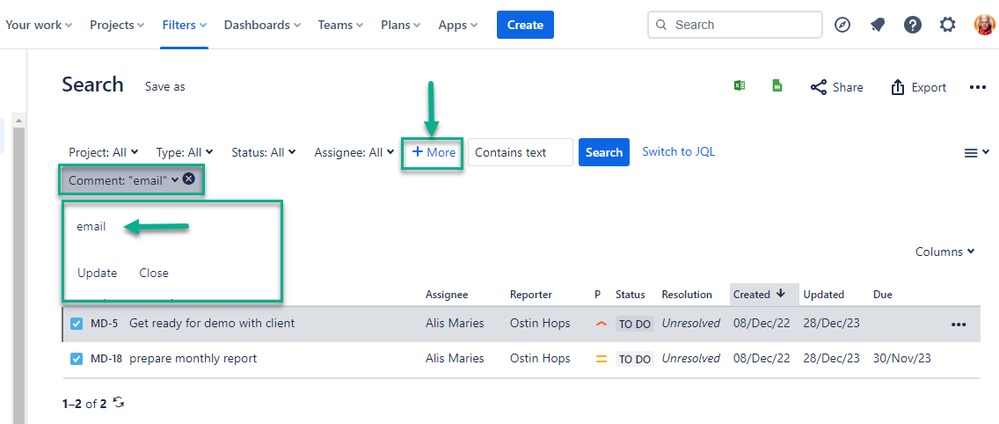
Task: Sort by Created descending arrow
Action: pyautogui.click(x=780, y=294)
